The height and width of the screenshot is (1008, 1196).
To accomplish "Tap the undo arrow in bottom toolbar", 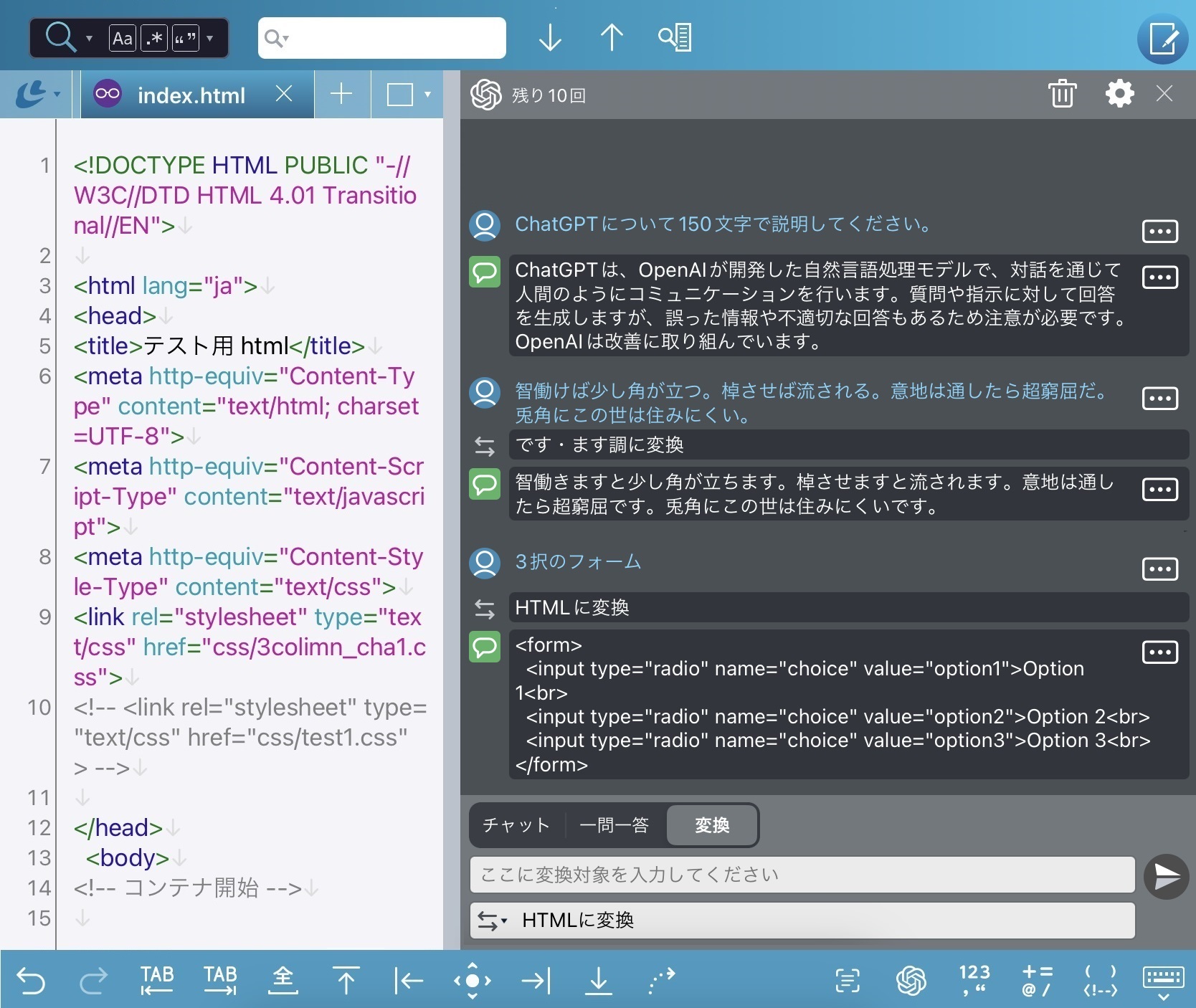I will (31, 980).
